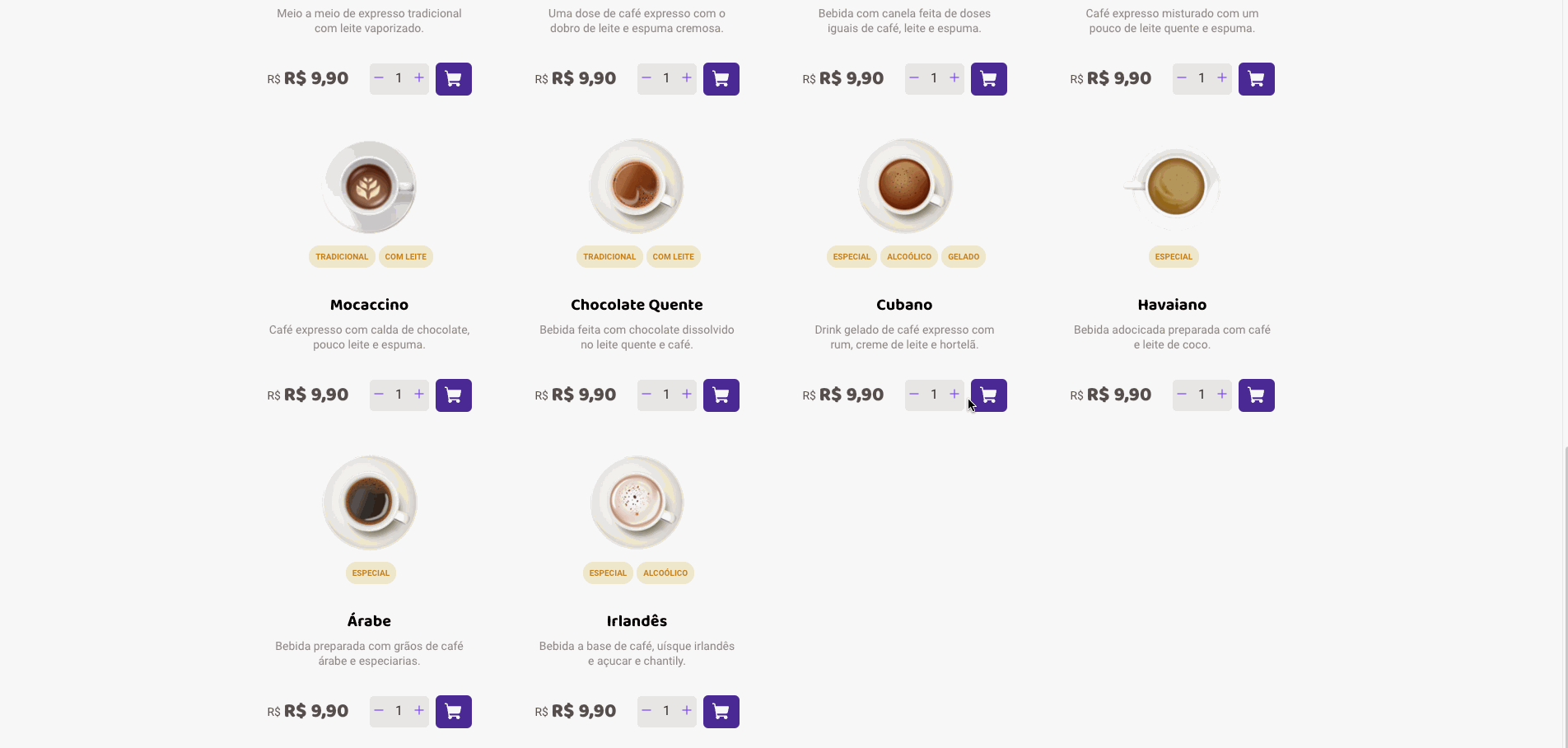Click the Havaiano quantity input field
Viewport: 1568px width, 748px height.
[x=1202, y=395]
